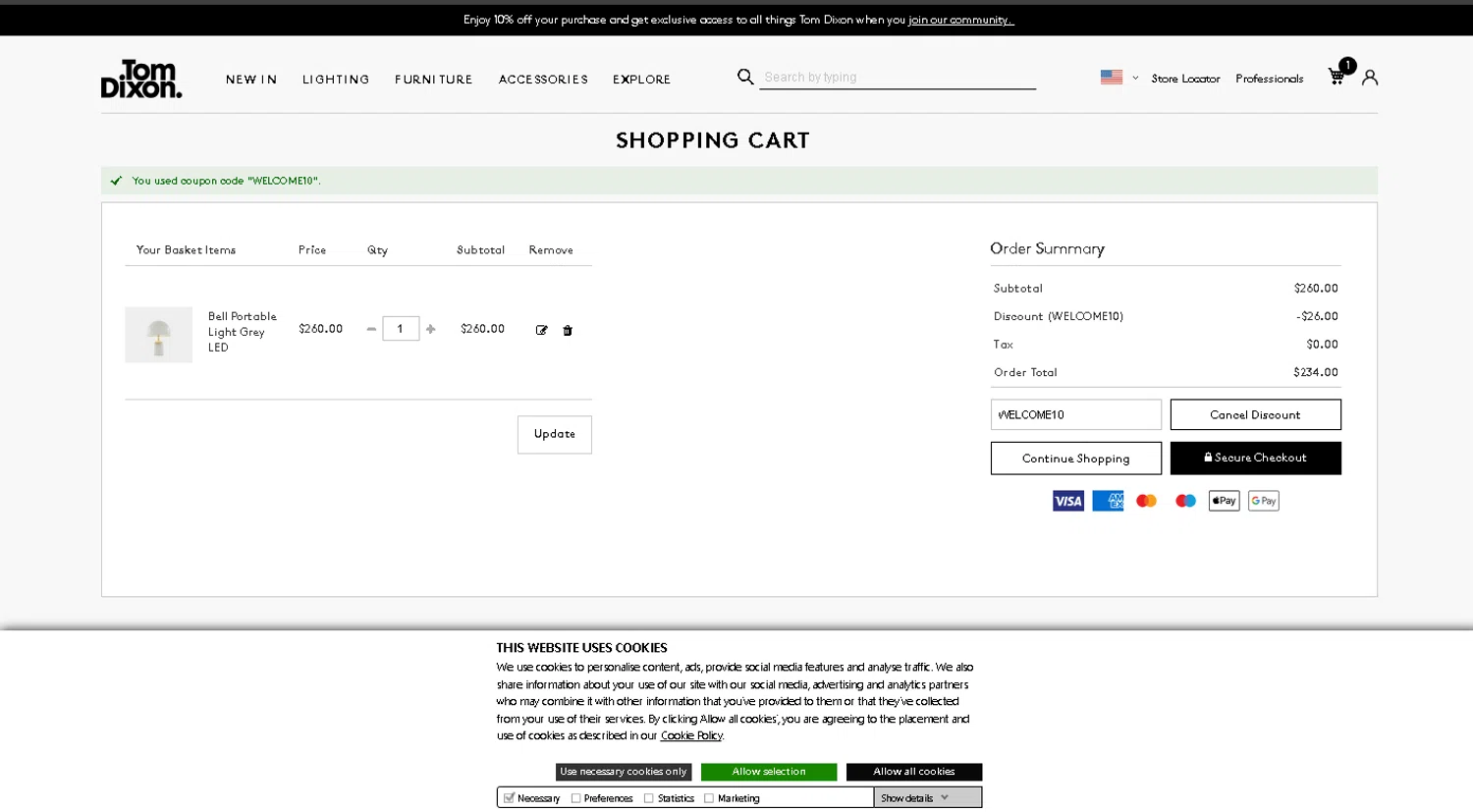Click the Tom Dixon logo

tap(141, 79)
